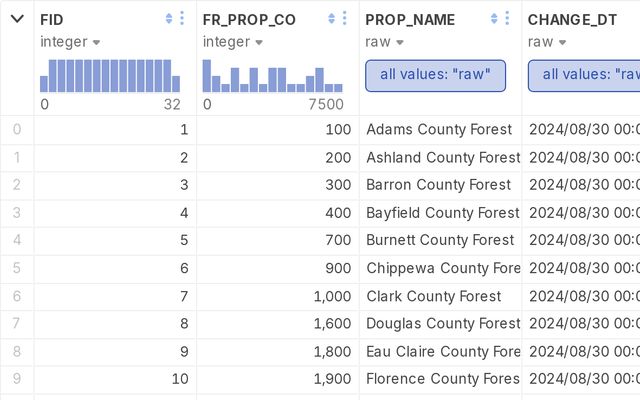Click the CHANGE_DT column header
Image resolution: width=640 pixels, height=400 pixels.
click(573, 19)
